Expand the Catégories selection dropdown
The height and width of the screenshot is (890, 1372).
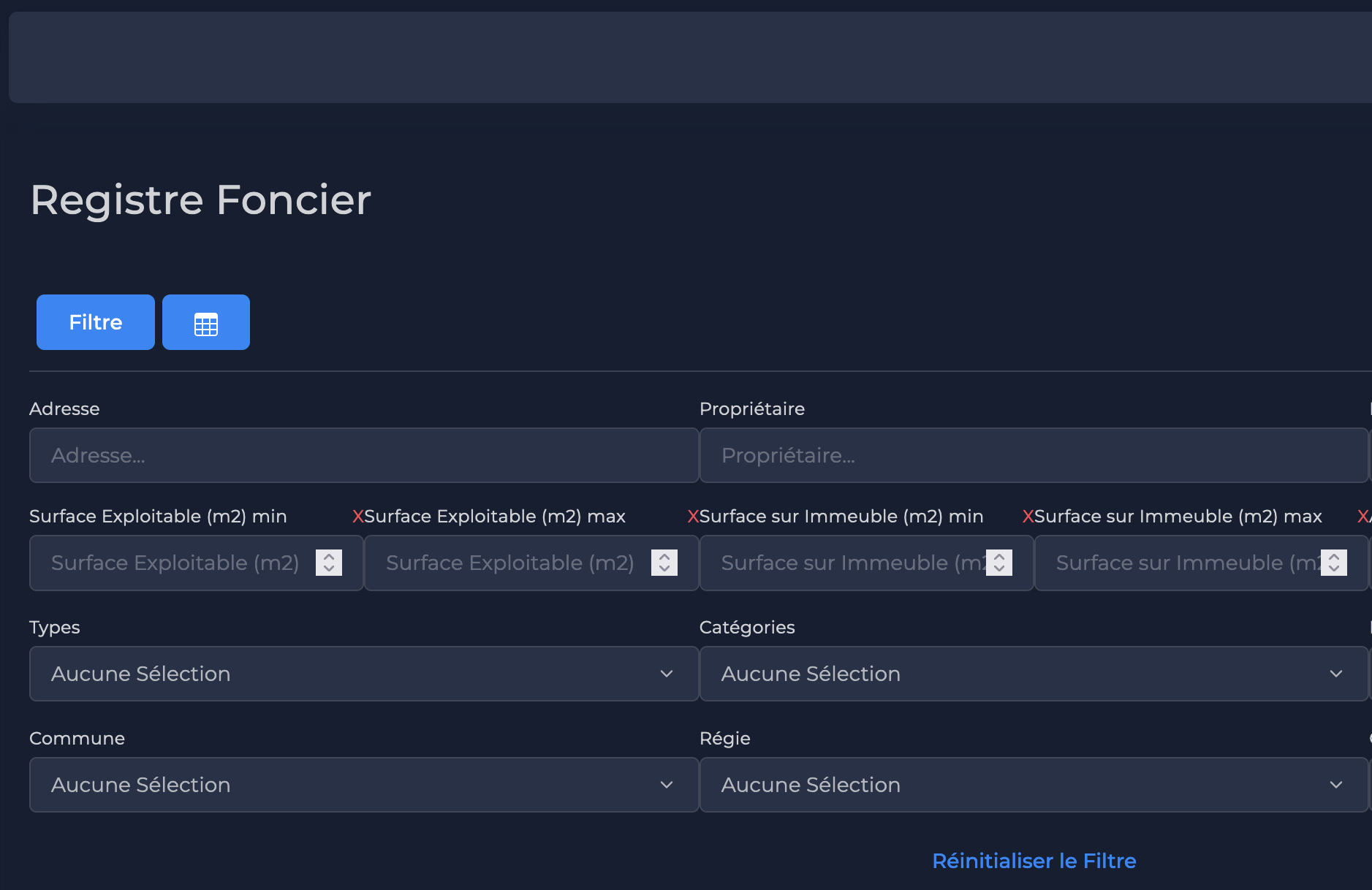(1034, 674)
